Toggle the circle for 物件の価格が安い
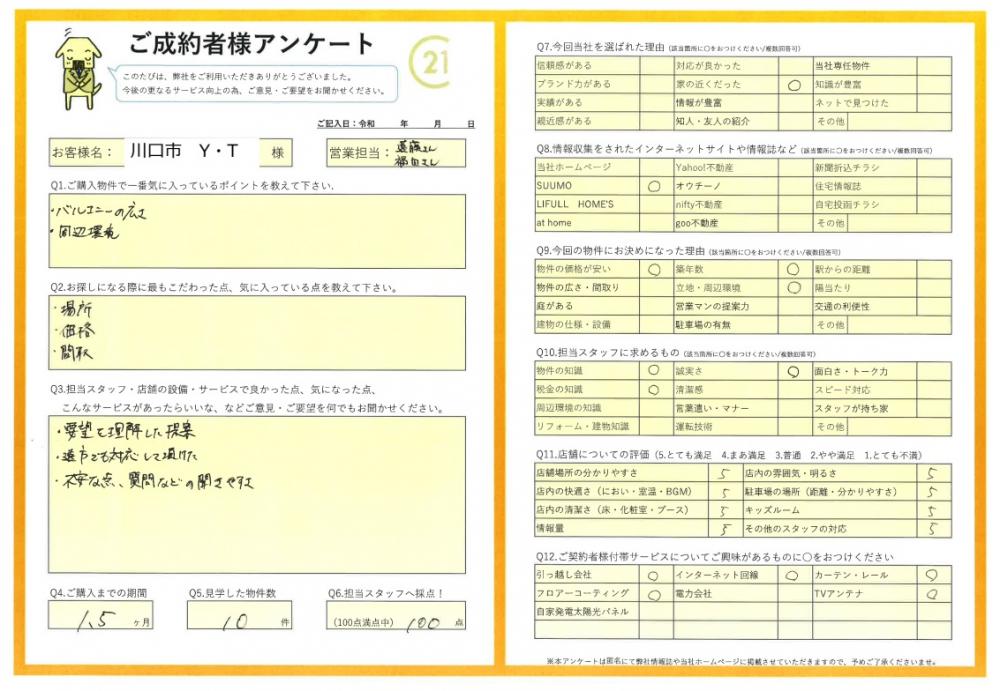Image resolution: width=1000 pixels, height=691 pixels. (654, 269)
